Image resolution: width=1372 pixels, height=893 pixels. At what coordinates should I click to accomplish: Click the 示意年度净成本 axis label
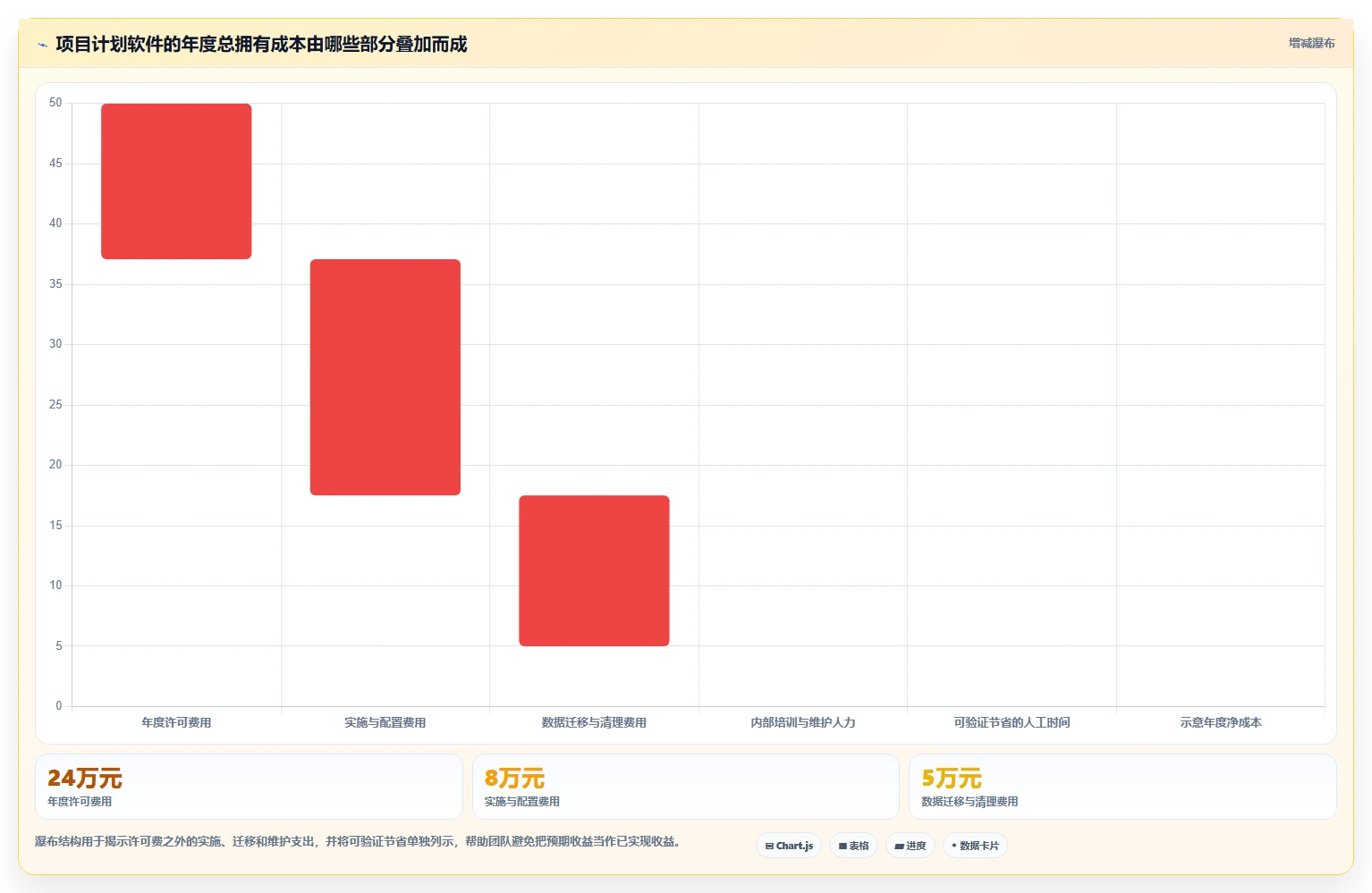tap(1221, 722)
